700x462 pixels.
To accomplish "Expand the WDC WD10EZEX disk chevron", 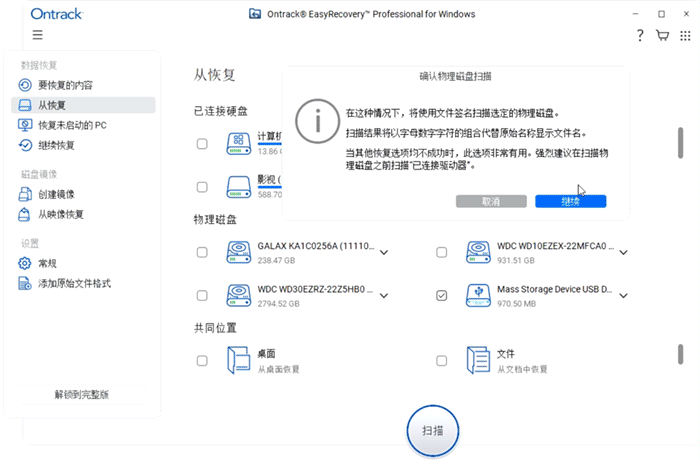I will click(x=624, y=253).
